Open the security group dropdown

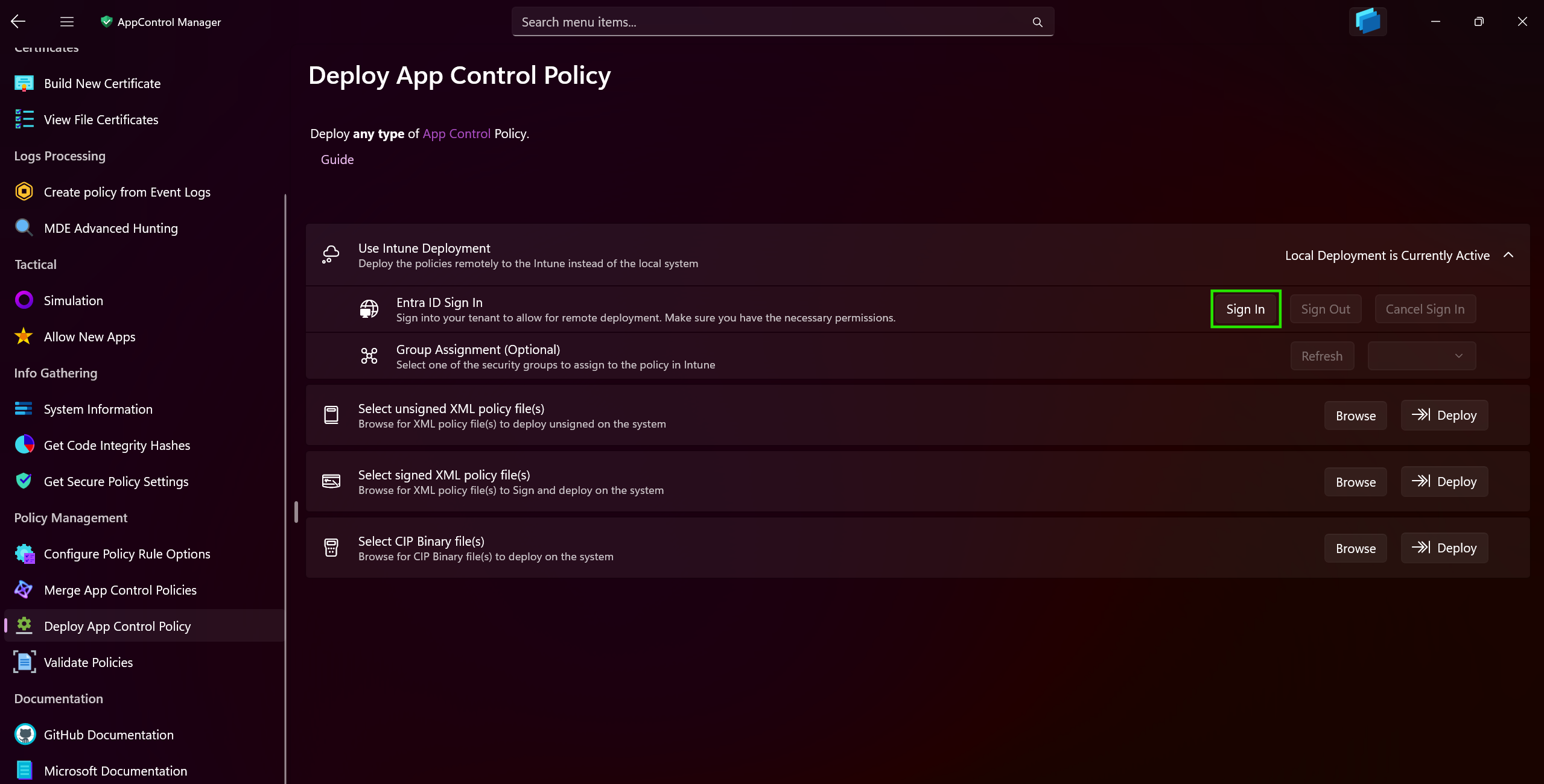pos(1422,356)
